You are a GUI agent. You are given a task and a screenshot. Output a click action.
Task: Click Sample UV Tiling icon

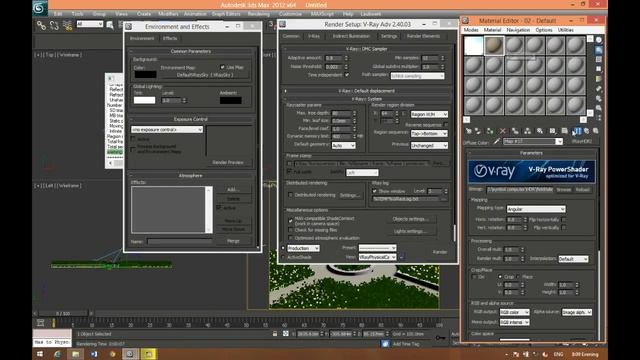pyautogui.click(x=599, y=69)
